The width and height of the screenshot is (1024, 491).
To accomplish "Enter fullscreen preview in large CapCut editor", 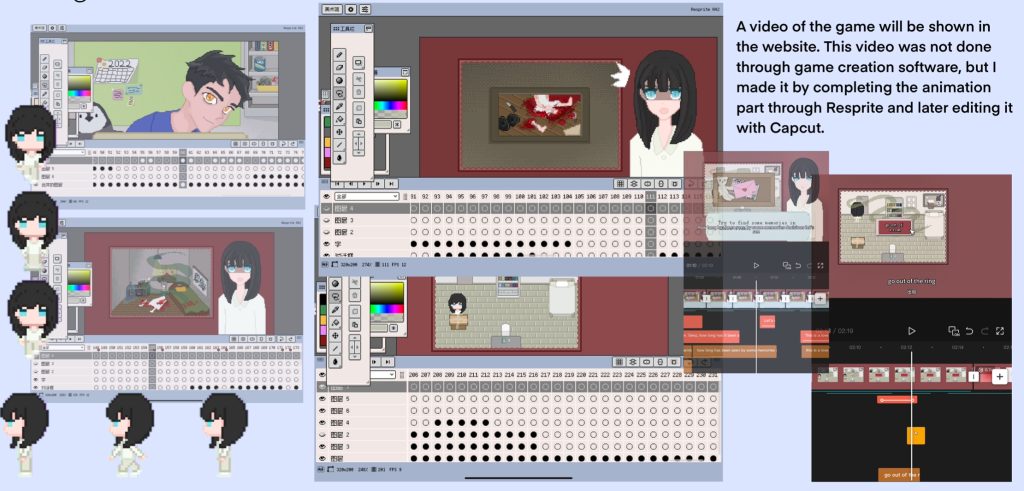I will click(1000, 331).
